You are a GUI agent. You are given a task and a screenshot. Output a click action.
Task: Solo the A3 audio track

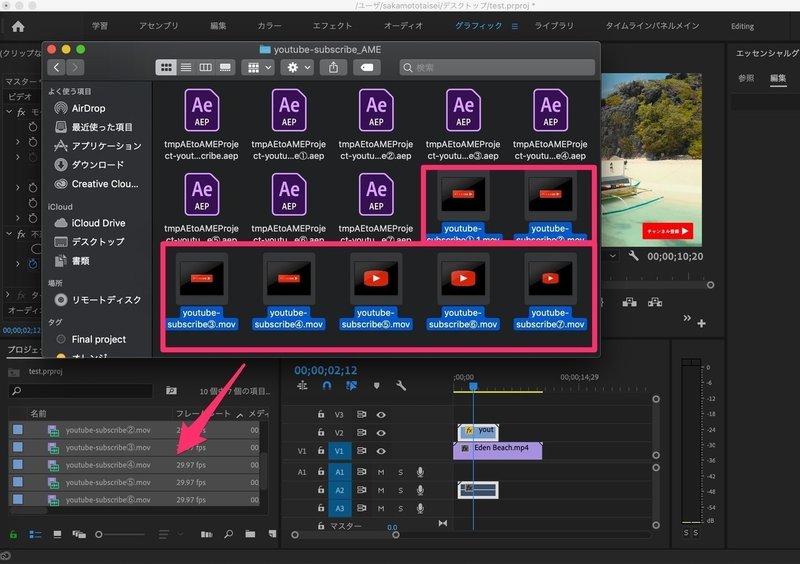(400, 508)
